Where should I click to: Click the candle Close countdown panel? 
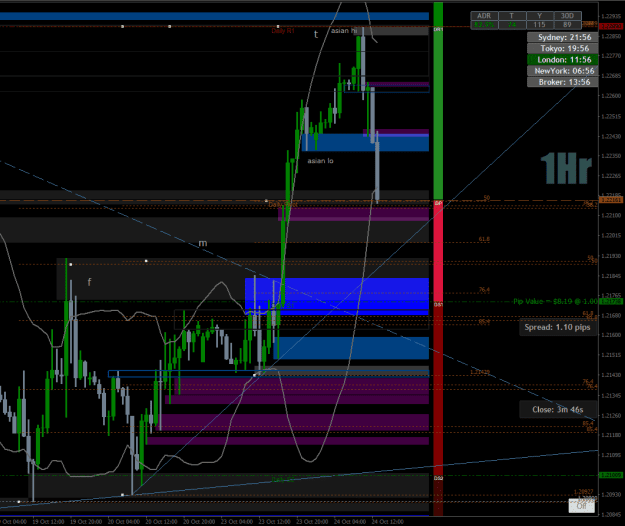coord(558,409)
